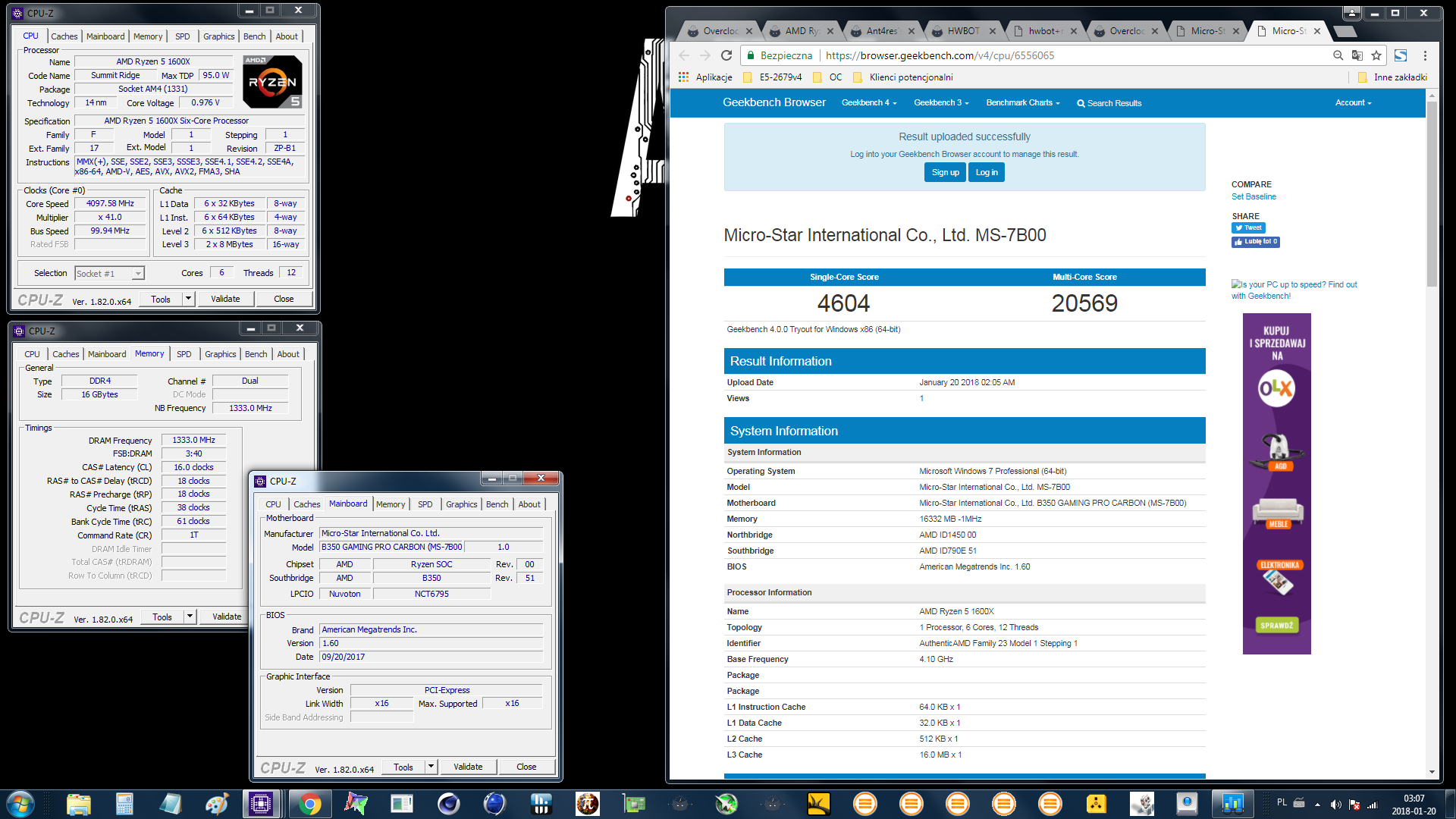Expand the Benchmark Charts dropdown

tap(1023, 102)
